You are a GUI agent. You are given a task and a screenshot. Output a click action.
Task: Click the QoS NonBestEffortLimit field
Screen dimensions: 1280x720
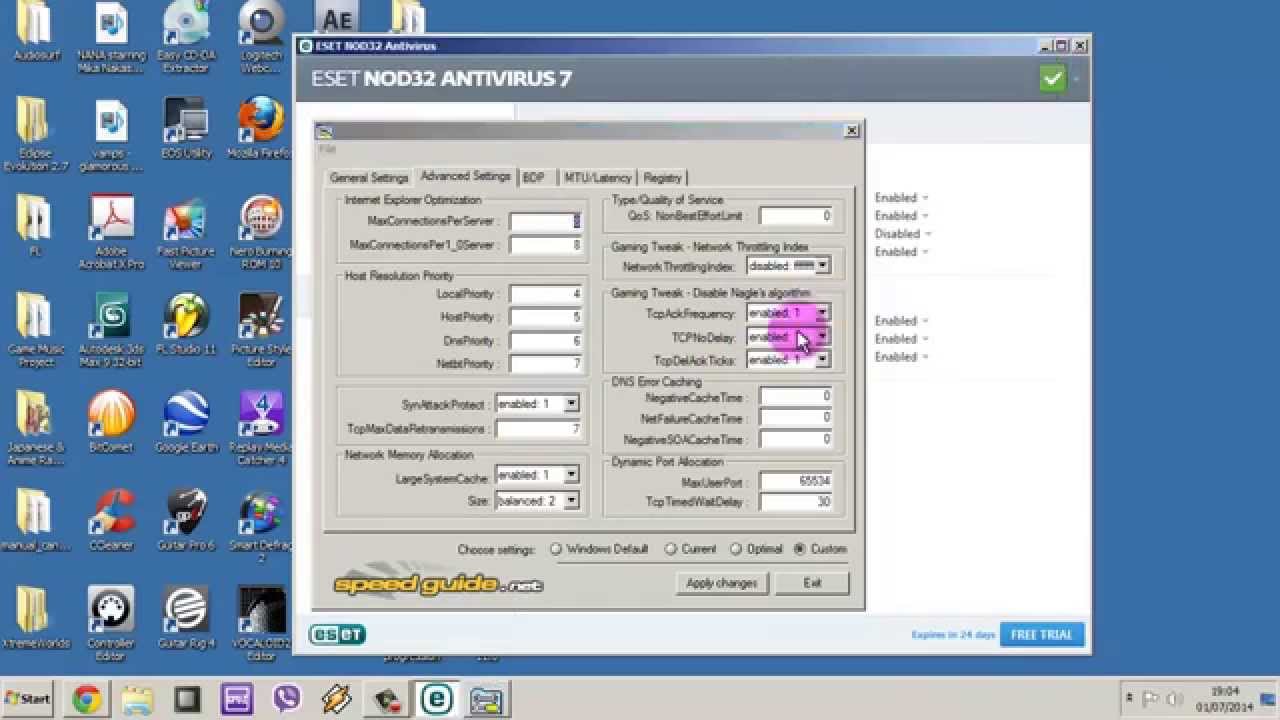click(x=795, y=216)
